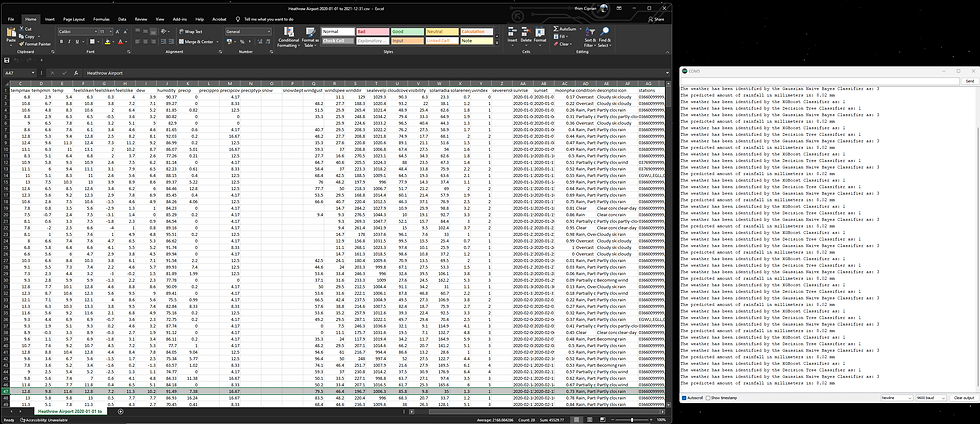Toggle Autoscroll checkbox in COM5 window
The image size is (980, 424).
tap(684, 398)
